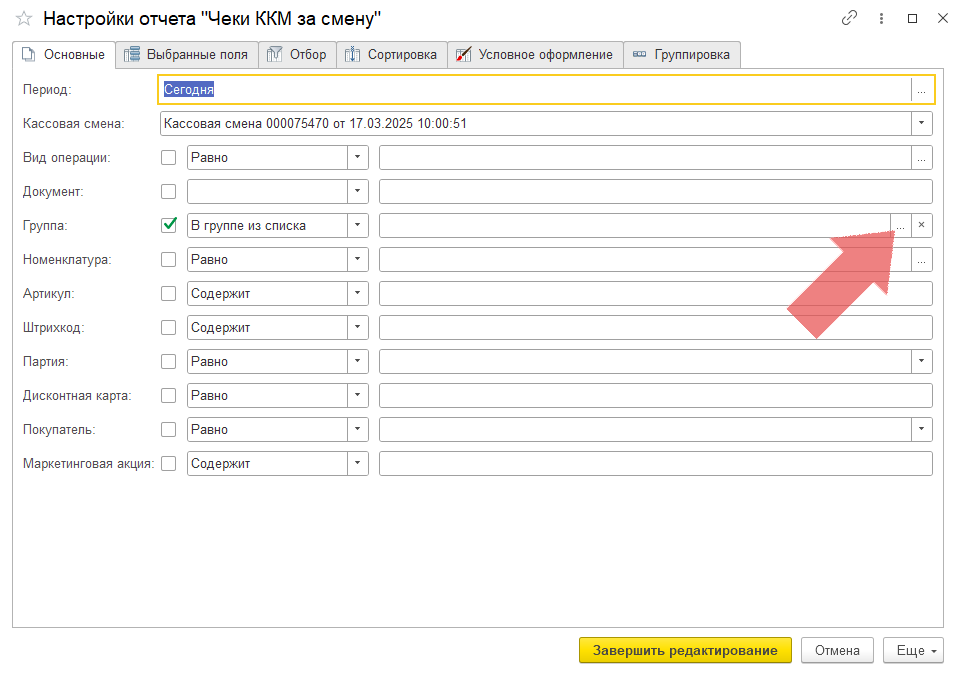
Task: Open period selection with ellipsis button
Action: tap(921, 90)
